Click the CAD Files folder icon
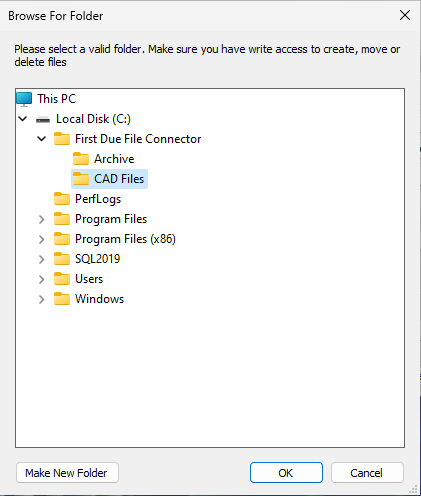 tap(81, 179)
